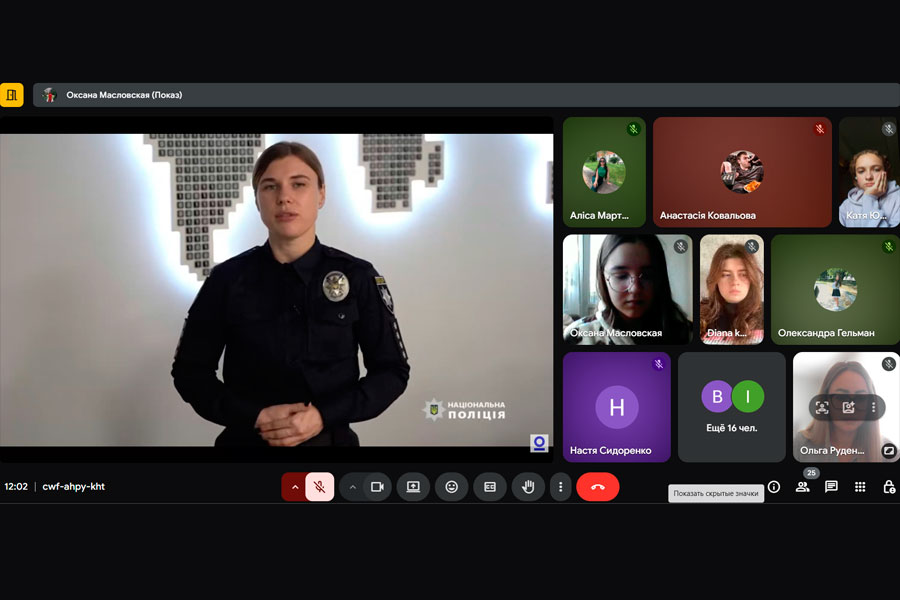900x600 pixels.
Task: Click picture-in-picture icon on Ольга Руден... tile
Action: click(x=889, y=450)
